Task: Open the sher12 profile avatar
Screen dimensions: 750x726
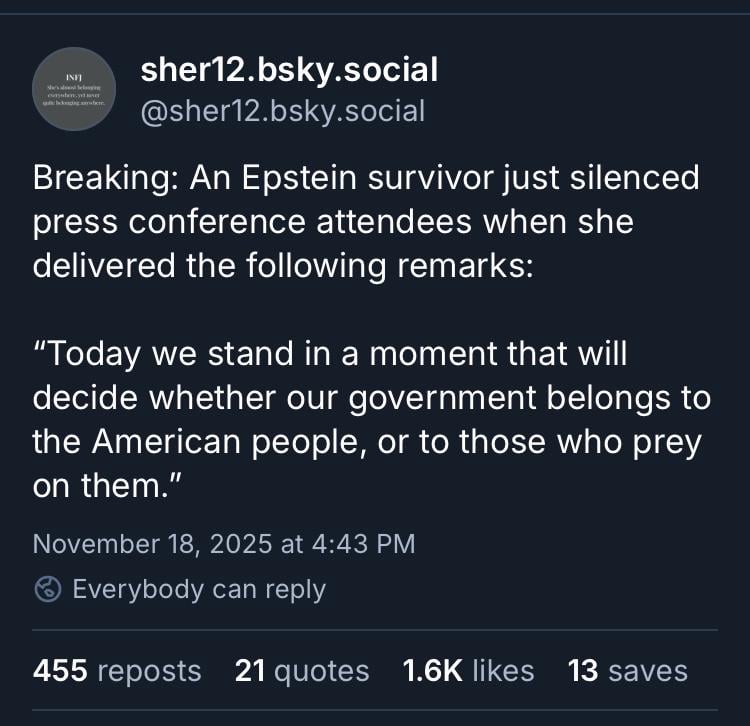Action: point(75,89)
